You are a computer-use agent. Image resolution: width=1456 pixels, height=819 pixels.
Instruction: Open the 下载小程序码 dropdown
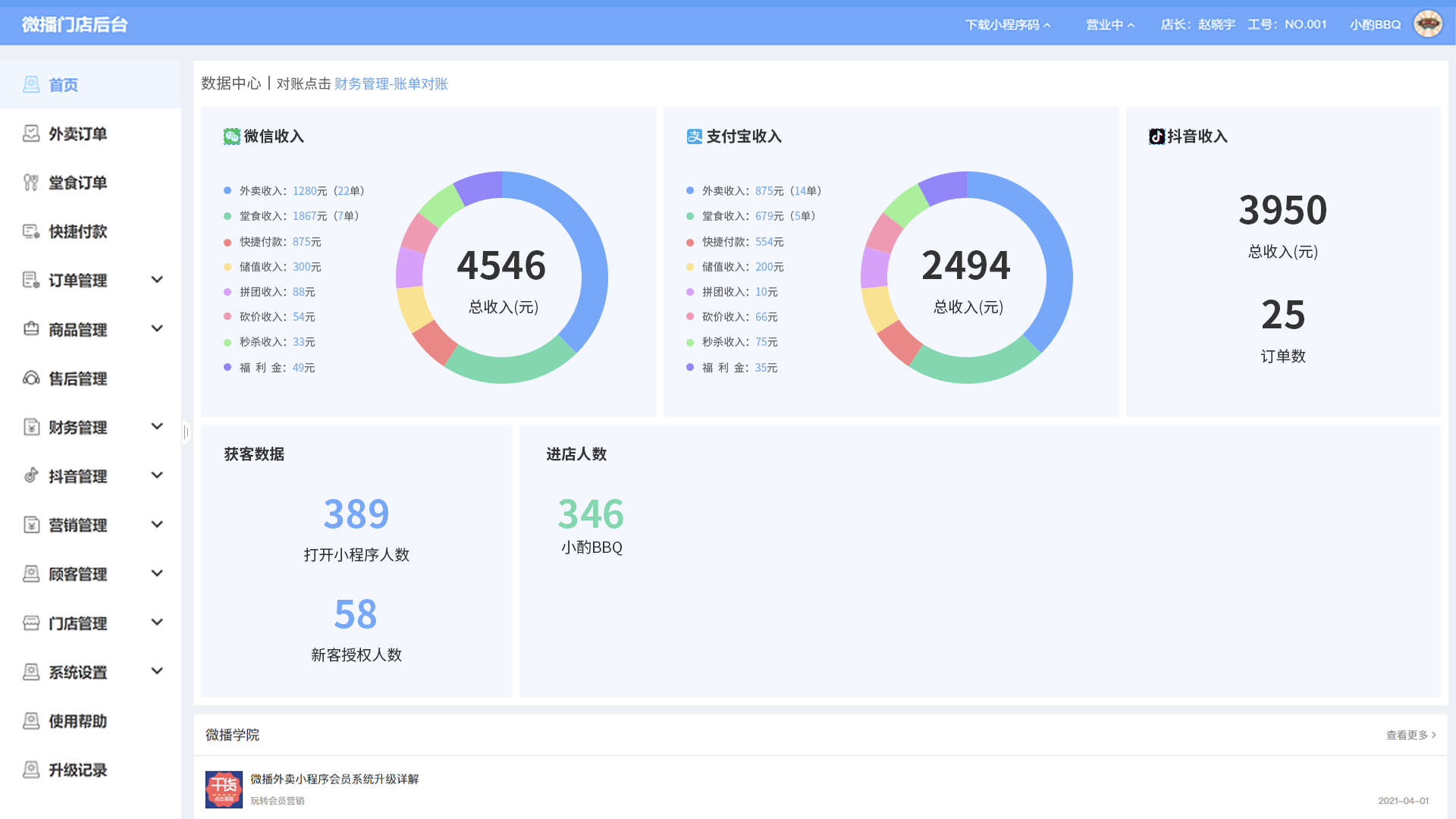pos(1008,24)
